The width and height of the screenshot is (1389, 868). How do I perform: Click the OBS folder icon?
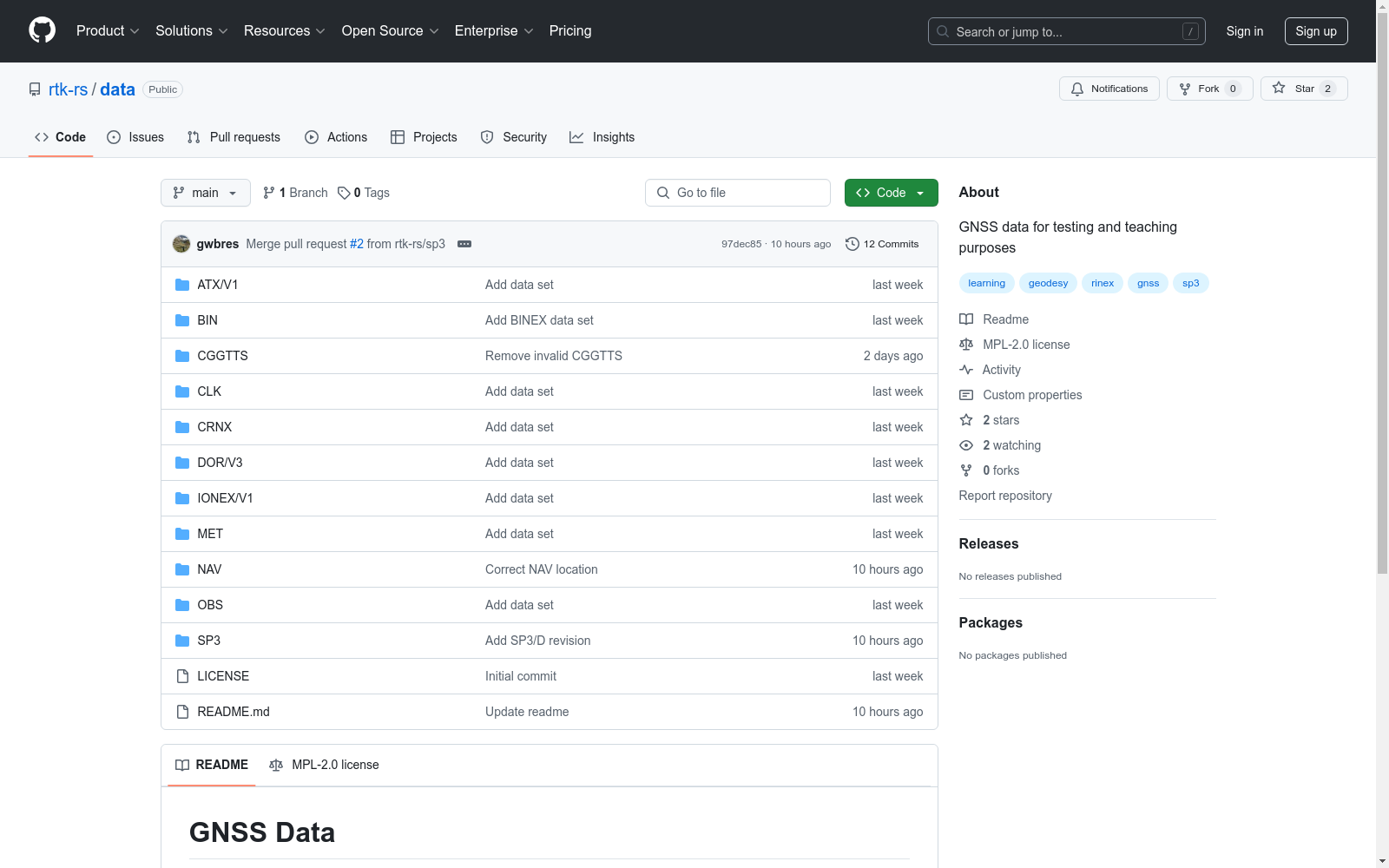point(182,605)
